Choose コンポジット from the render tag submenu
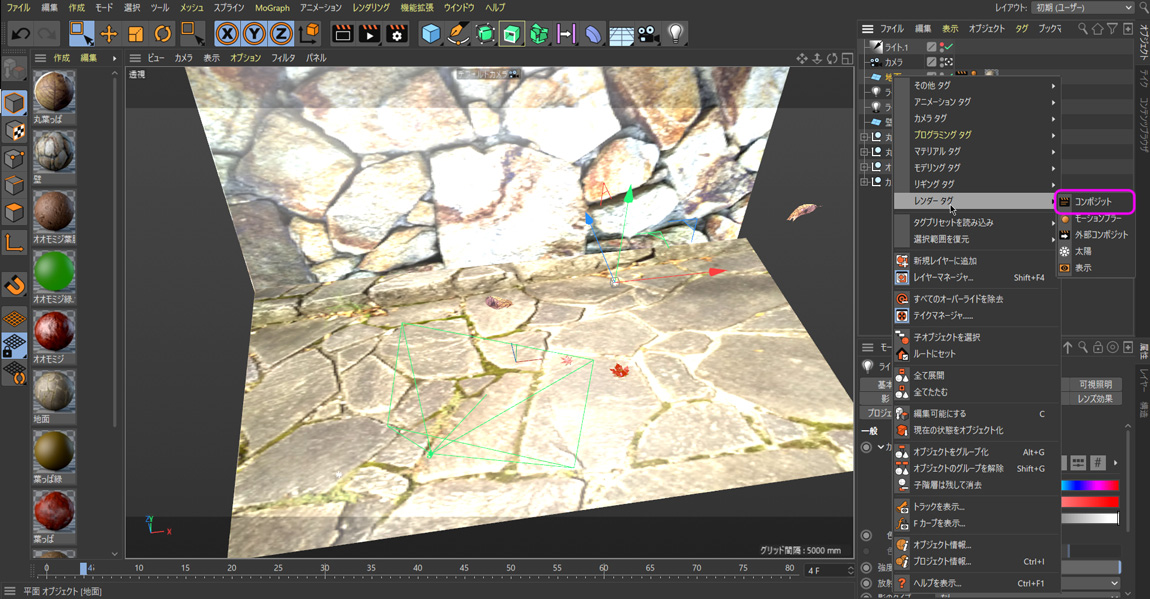This screenshot has height=599, width=1150. (1094, 202)
